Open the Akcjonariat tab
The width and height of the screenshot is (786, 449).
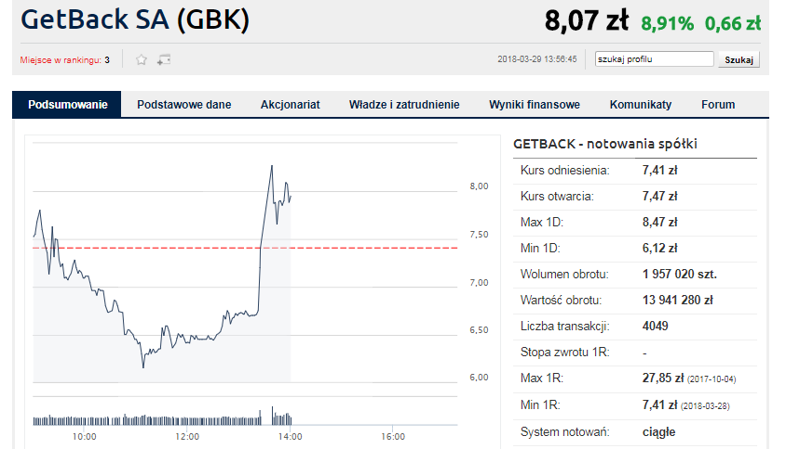[290, 104]
